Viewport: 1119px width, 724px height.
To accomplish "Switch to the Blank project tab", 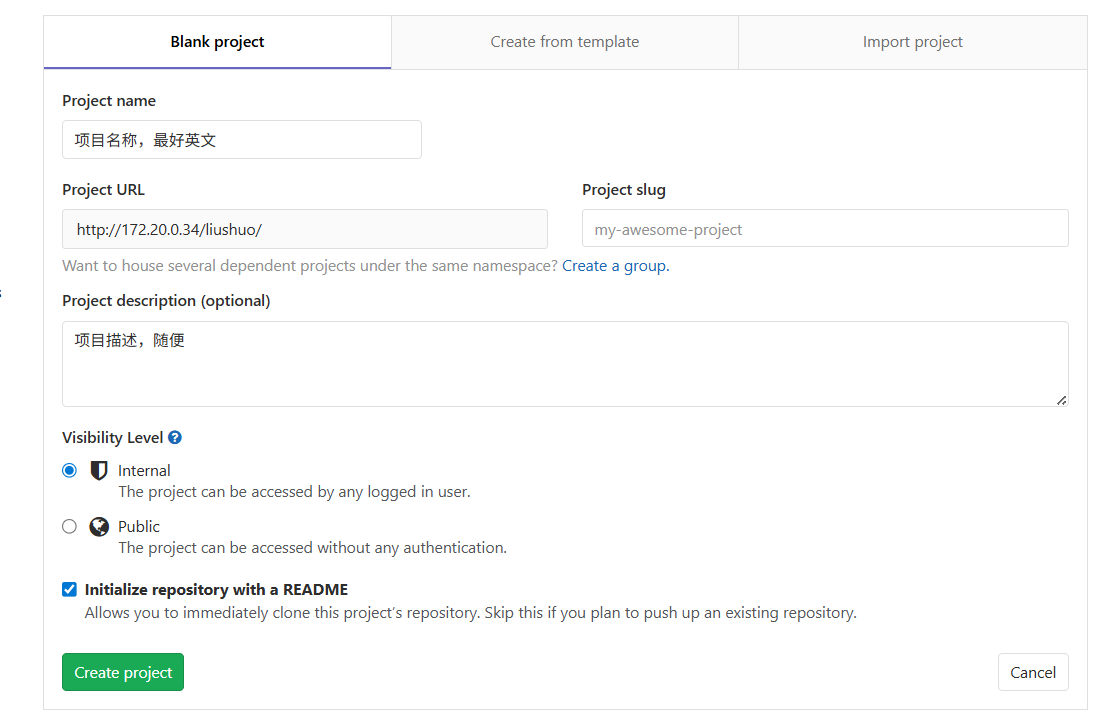I will pos(217,42).
